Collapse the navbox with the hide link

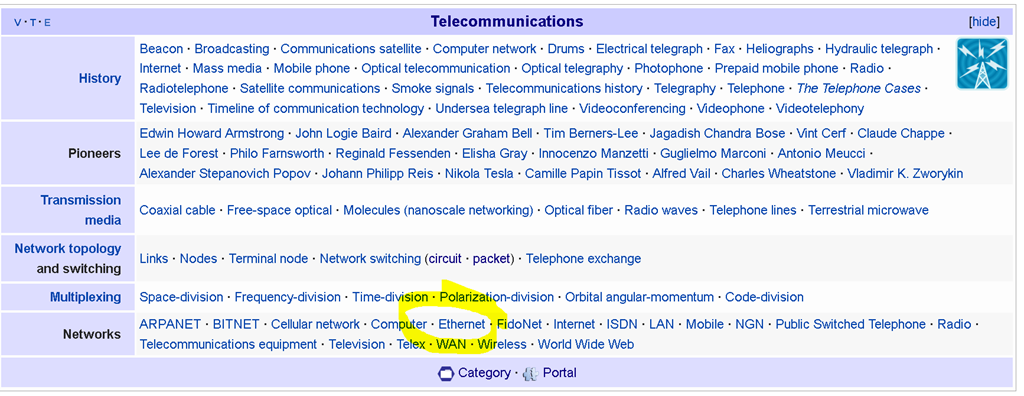(984, 22)
